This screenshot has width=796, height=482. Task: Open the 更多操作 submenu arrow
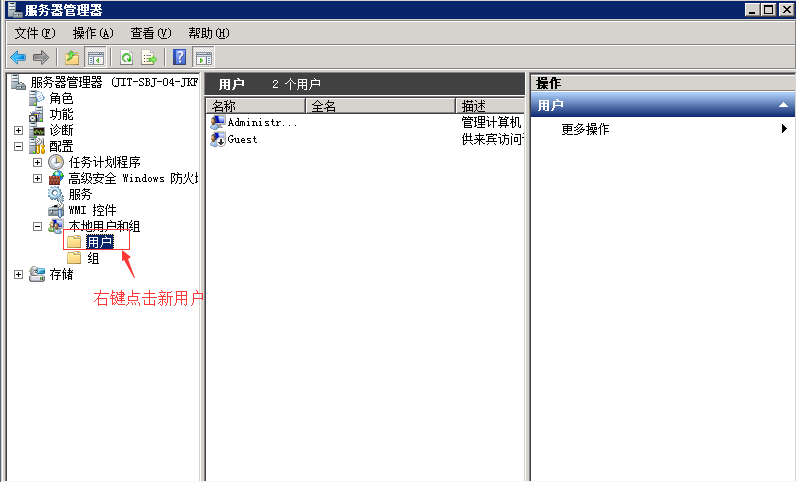point(784,128)
